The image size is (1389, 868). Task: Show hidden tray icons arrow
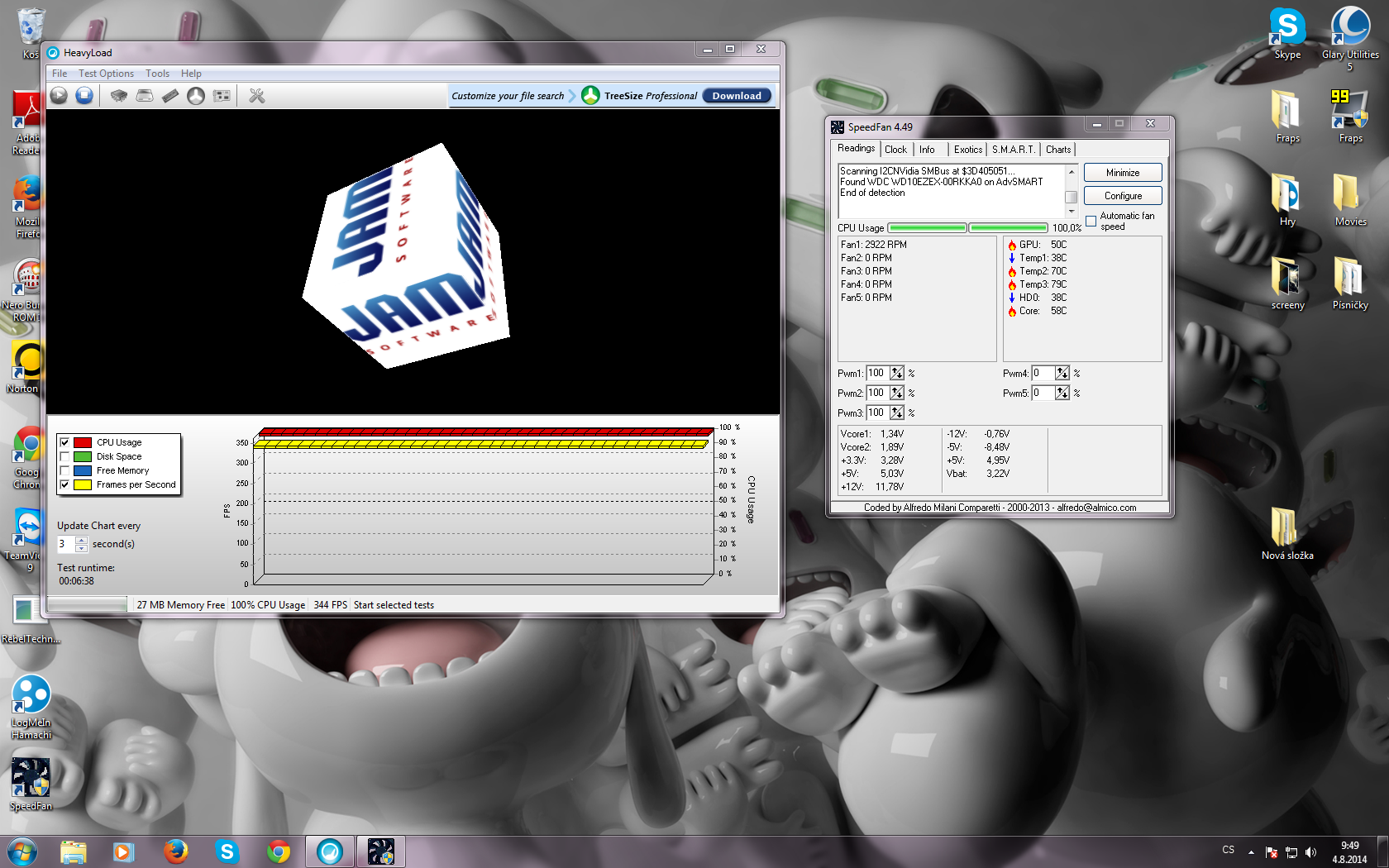tap(1251, 852)
